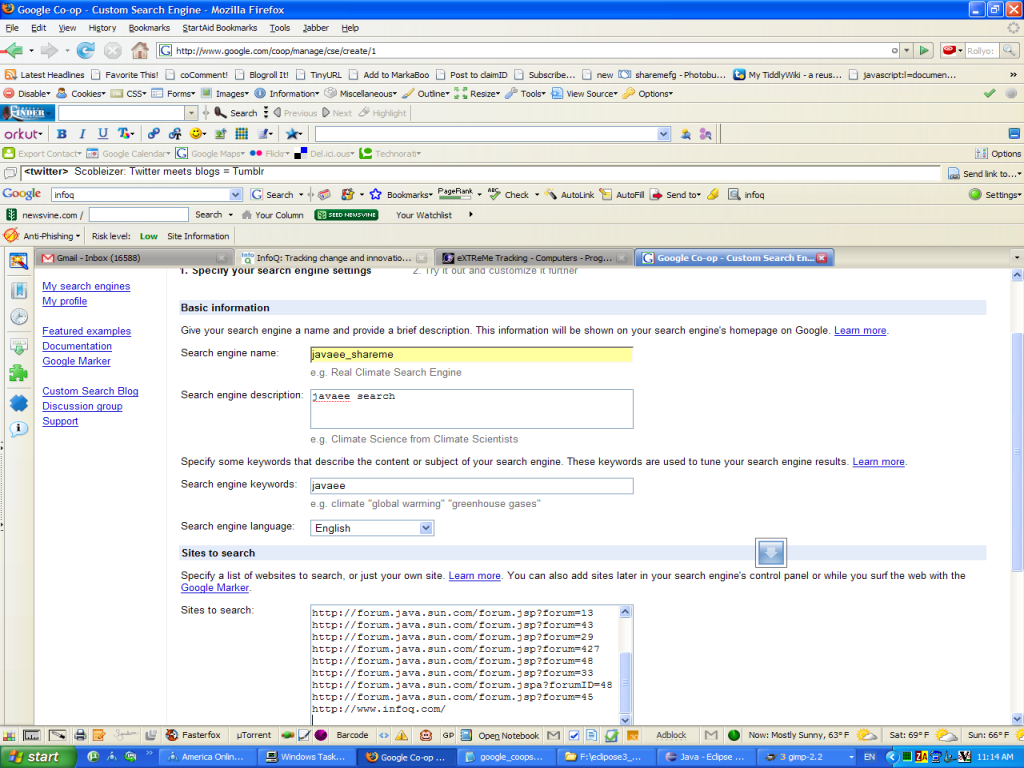The width and height of the screenshot is (1024, 768).
Task: Open the sidebar history clock icon
Action: coord(19,317)
